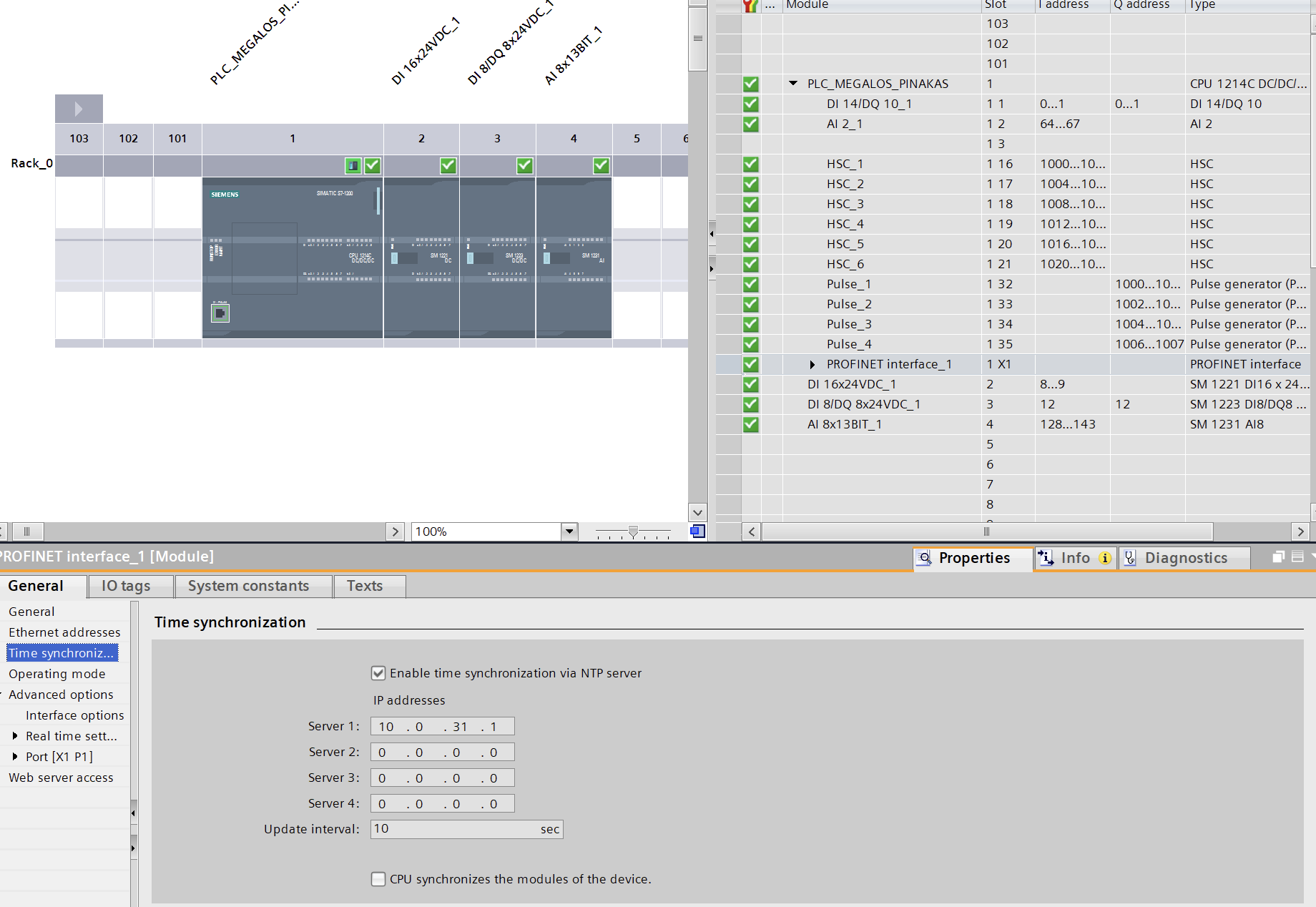Click the float inspector window icon
This screenshot has height=907, width=1316.
[1279, 557]
